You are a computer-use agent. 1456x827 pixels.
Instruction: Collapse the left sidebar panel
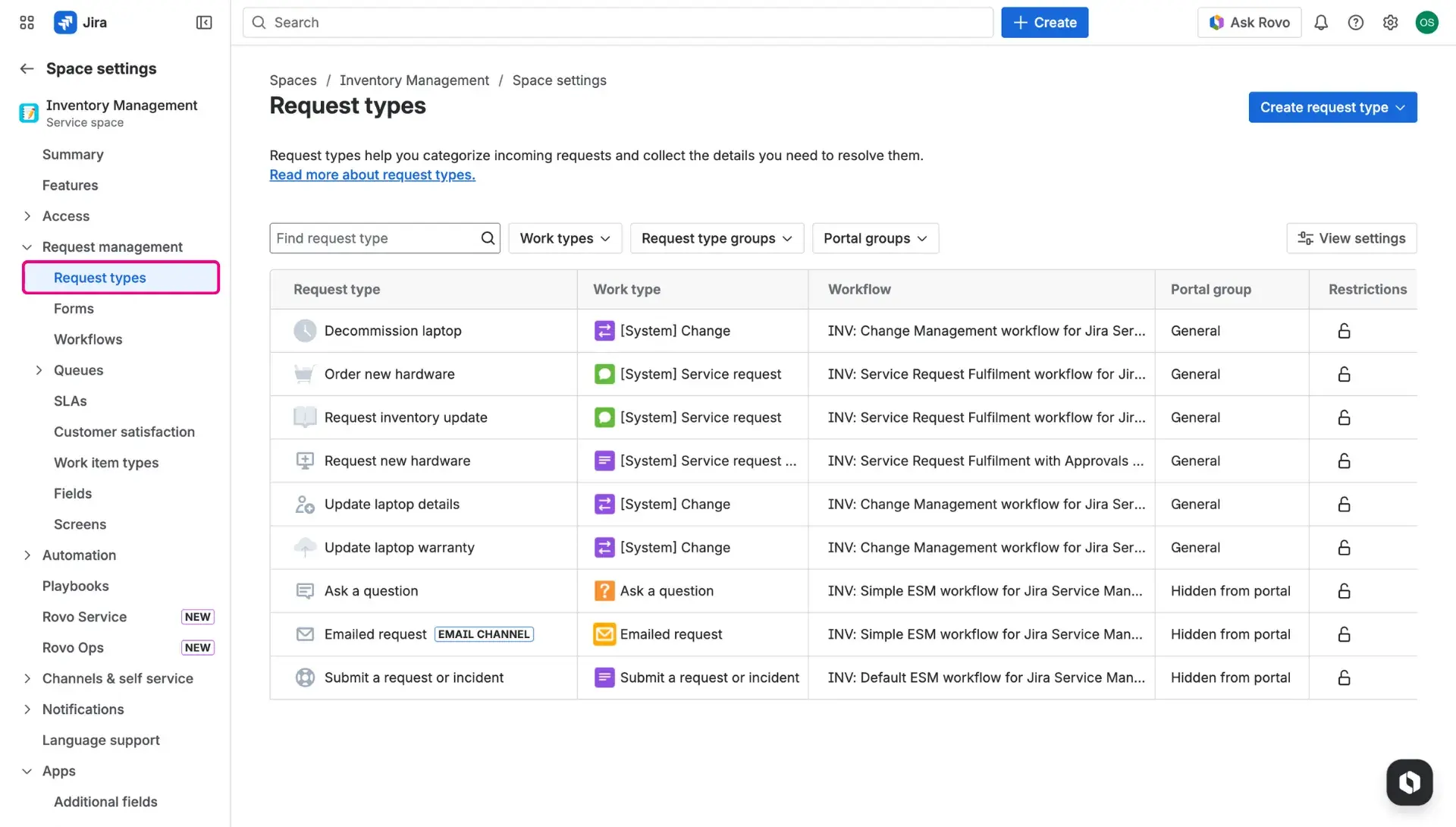[x=203, y=22]
